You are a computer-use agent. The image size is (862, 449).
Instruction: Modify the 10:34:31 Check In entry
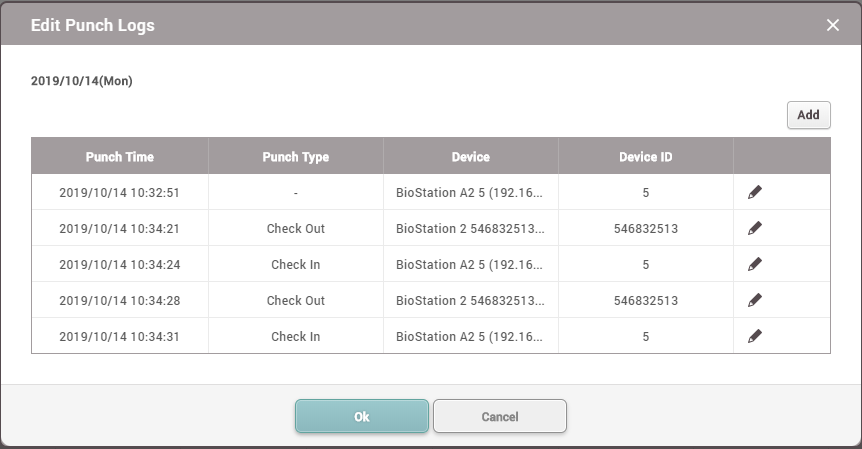click(x=755, y=336)
